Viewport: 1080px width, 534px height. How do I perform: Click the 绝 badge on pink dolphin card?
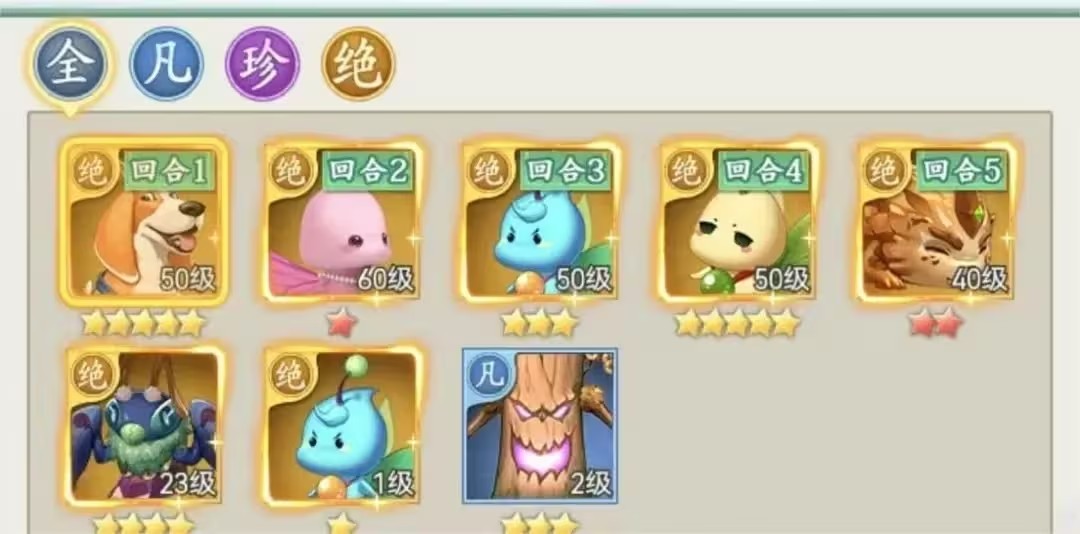[x=291, y=171]
